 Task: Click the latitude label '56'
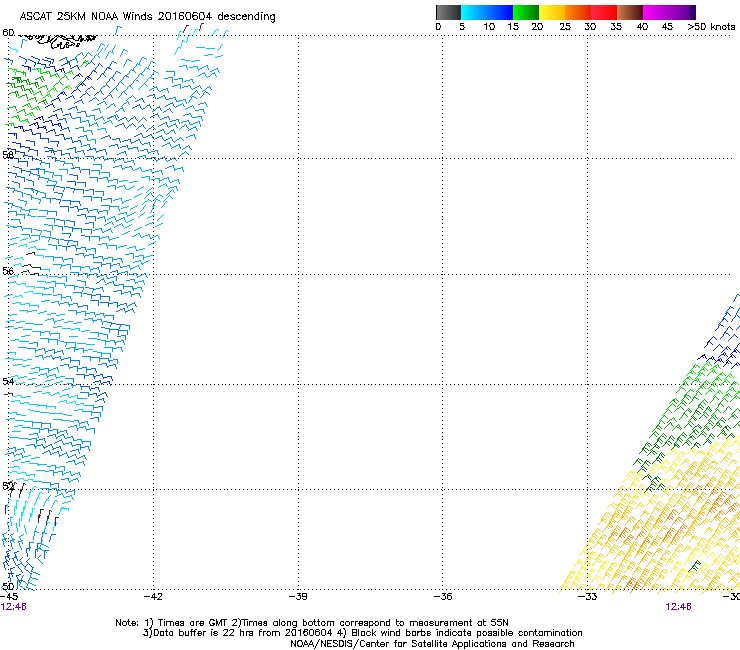tap(8, 271)
